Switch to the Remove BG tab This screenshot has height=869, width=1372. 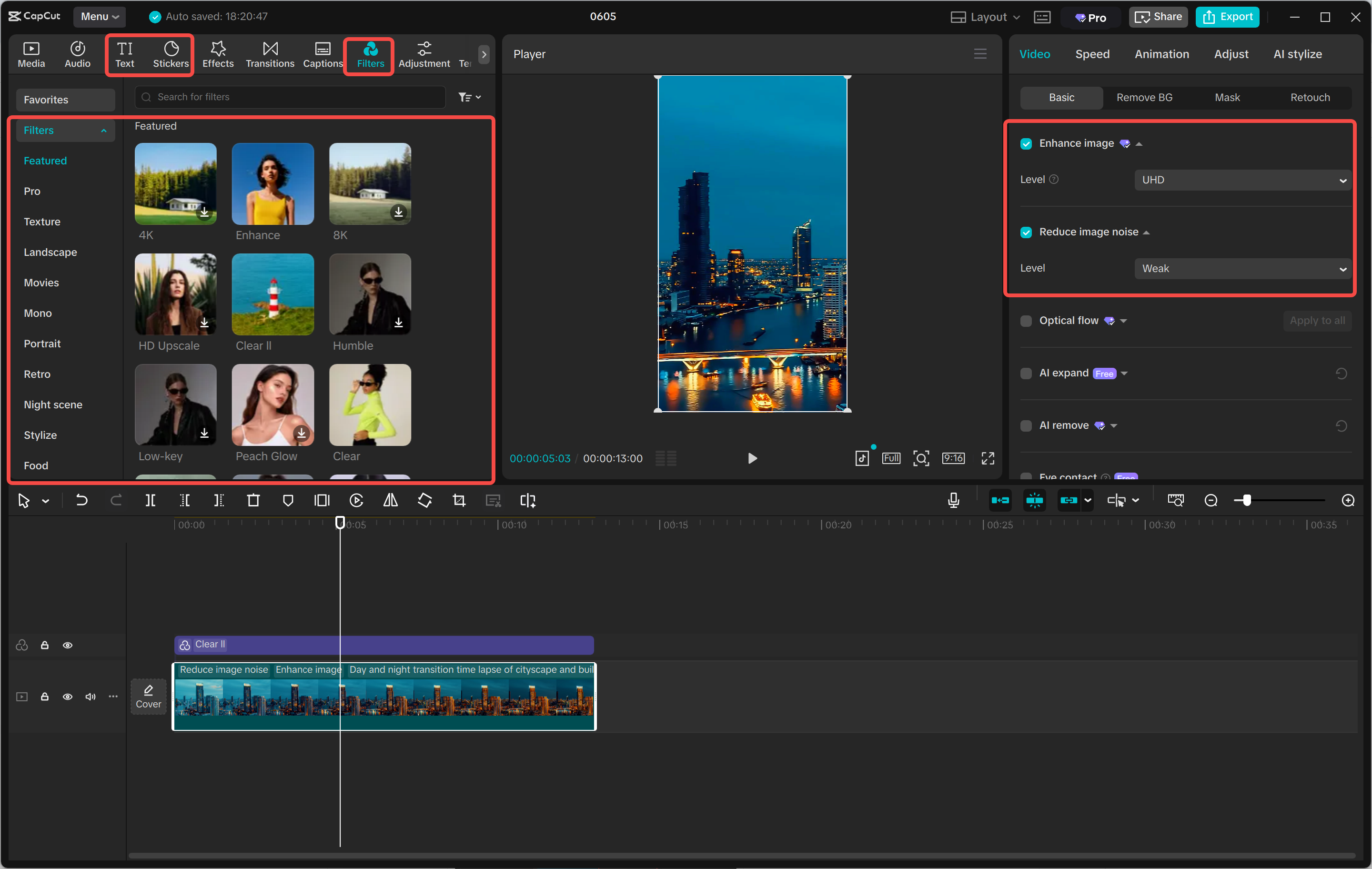[x=1144, y=98]
